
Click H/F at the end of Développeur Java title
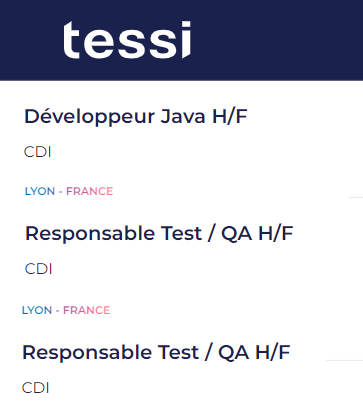coord(230,117)
